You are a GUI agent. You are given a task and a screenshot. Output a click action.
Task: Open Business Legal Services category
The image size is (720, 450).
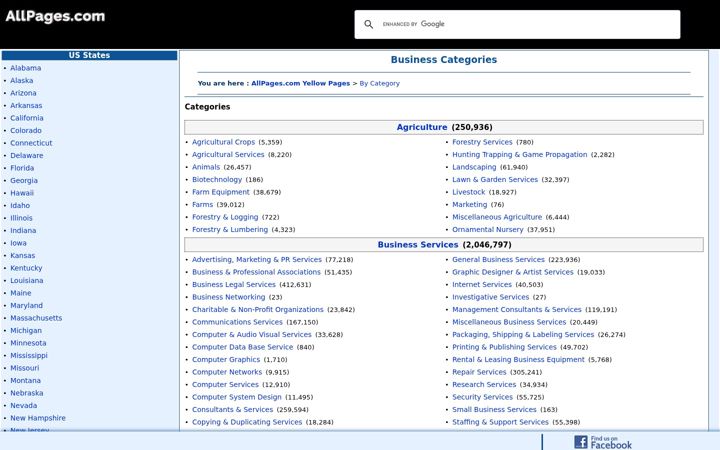[234, 285]
